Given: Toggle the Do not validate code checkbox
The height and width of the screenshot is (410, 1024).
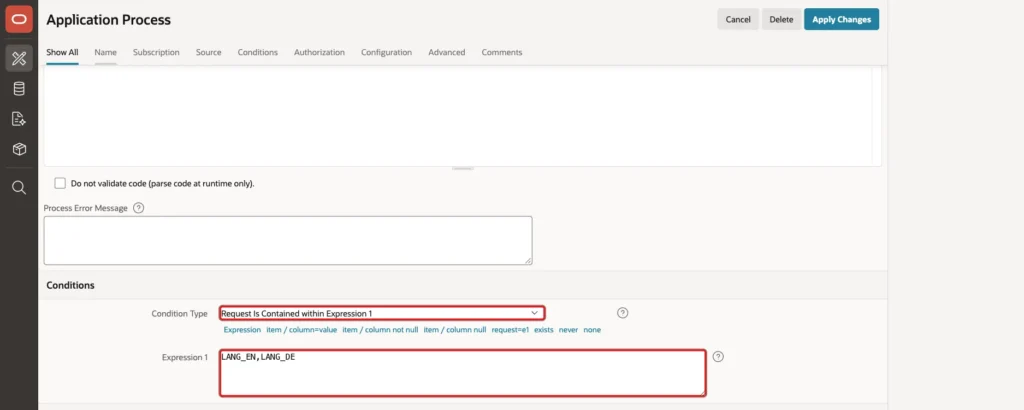Looking at the screenshot, I should click(60, 183).
